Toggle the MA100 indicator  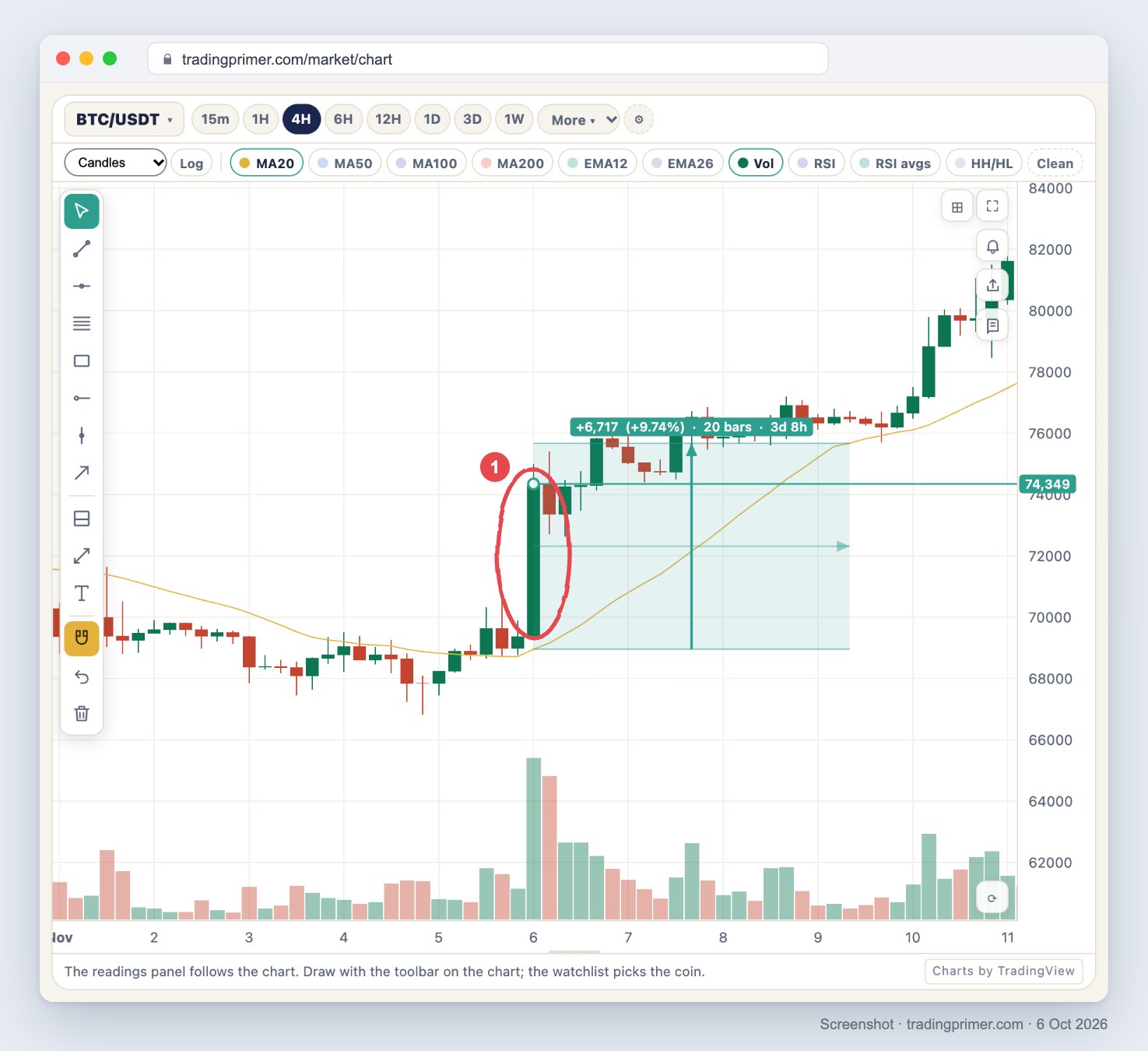tap(427, 163)
